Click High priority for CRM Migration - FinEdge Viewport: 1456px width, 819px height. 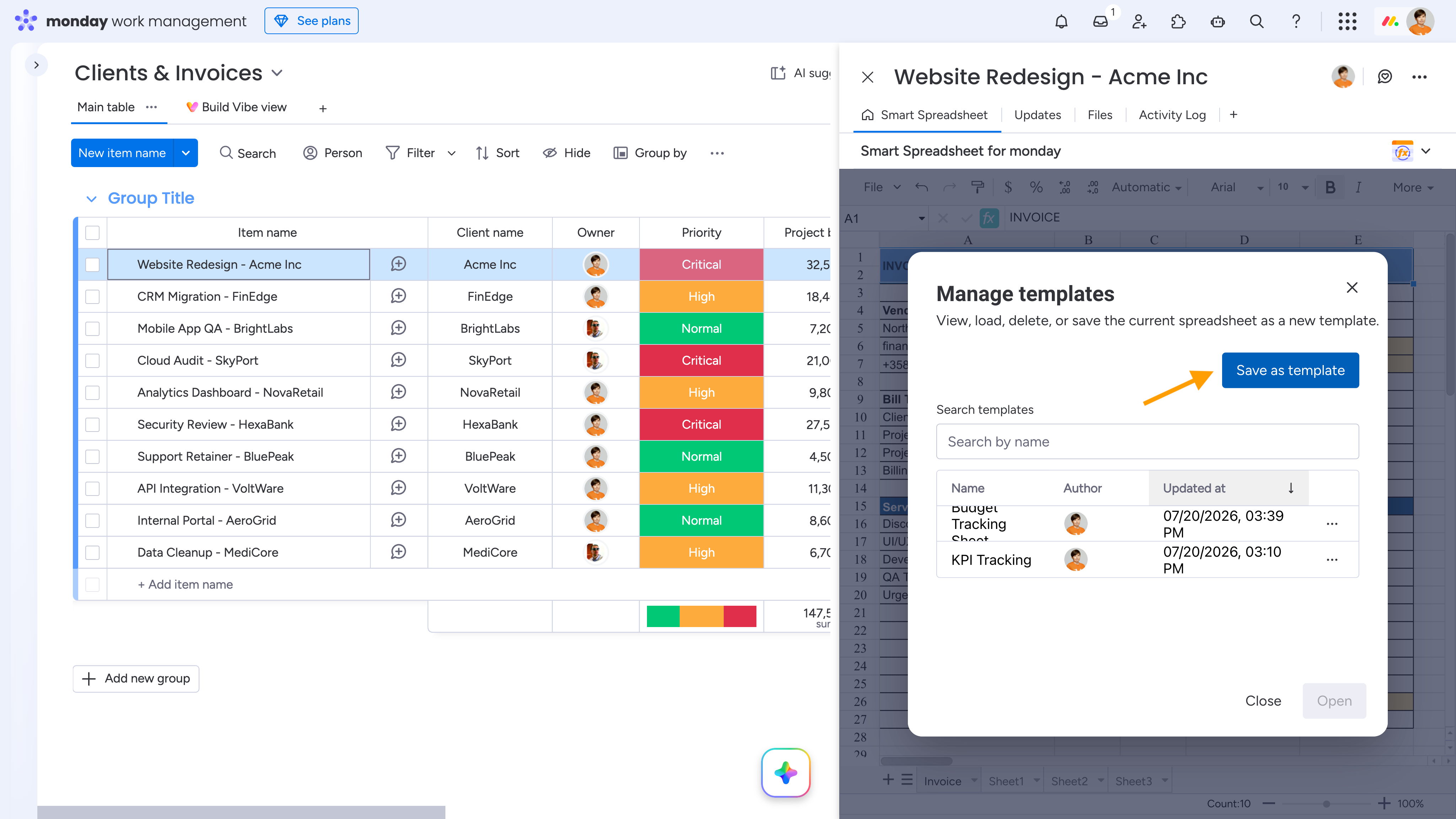[701, 297]
